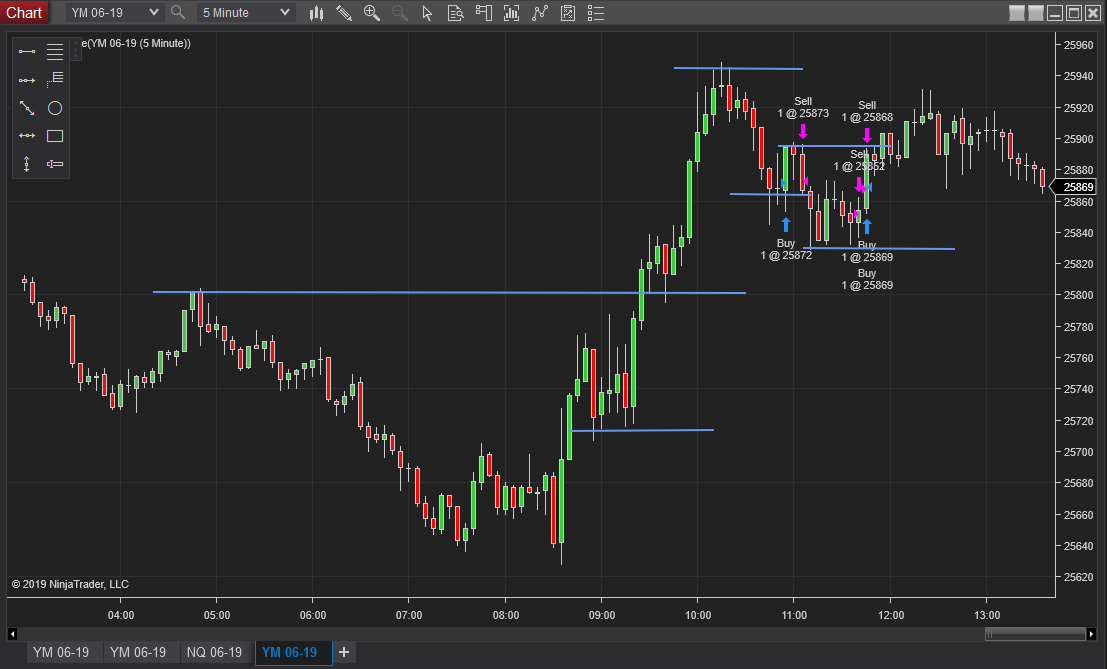This screenshot has width=1107, height=669.
Task: Click the first window link square button
Action: [x=1017, y=13]
